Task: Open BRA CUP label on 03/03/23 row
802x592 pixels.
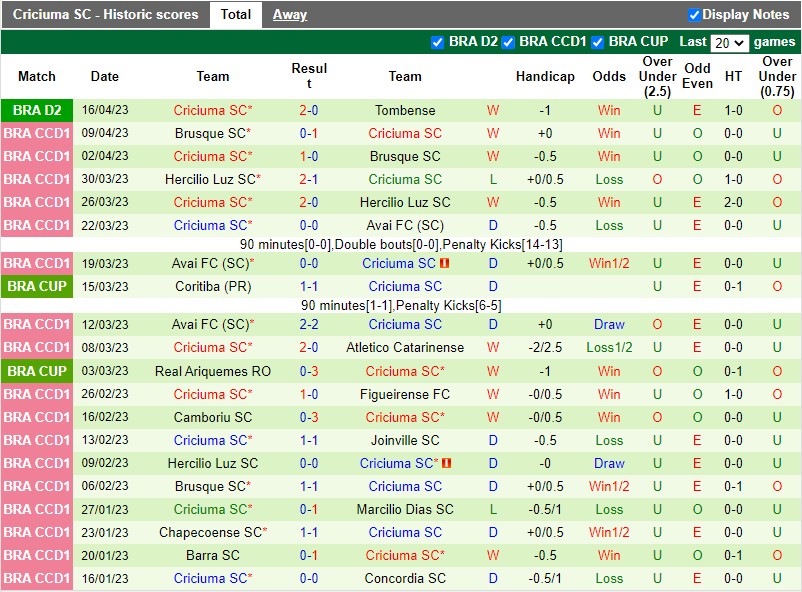Action: coord(37,371)
